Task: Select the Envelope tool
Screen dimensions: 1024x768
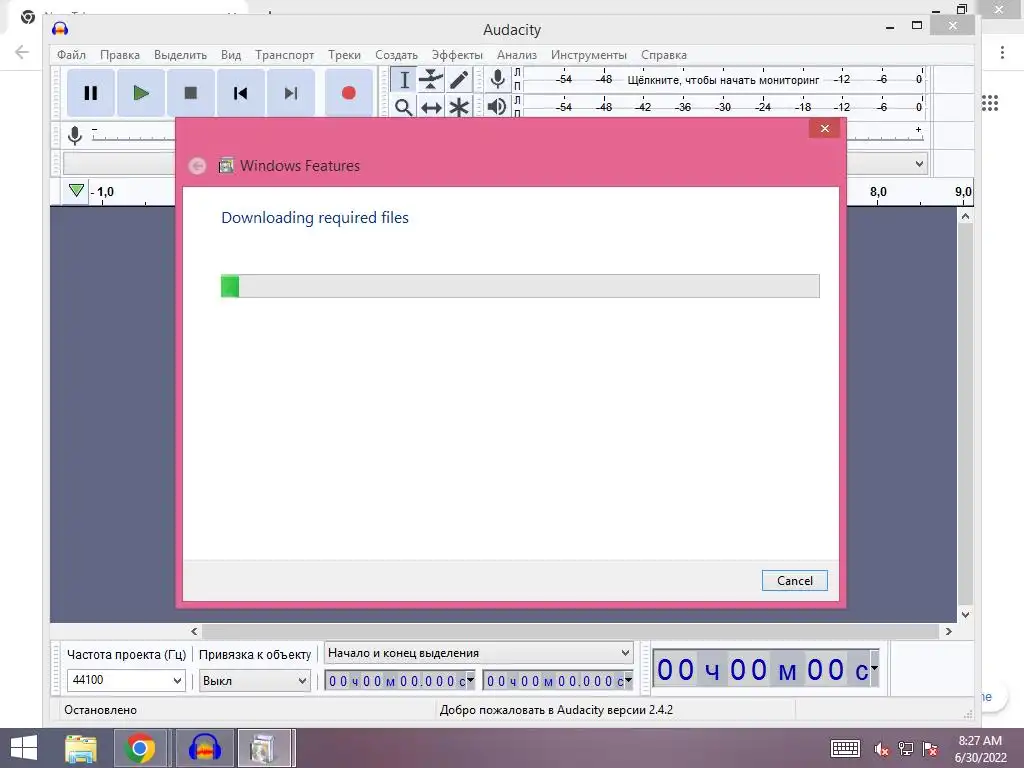Action: point(431,80)
